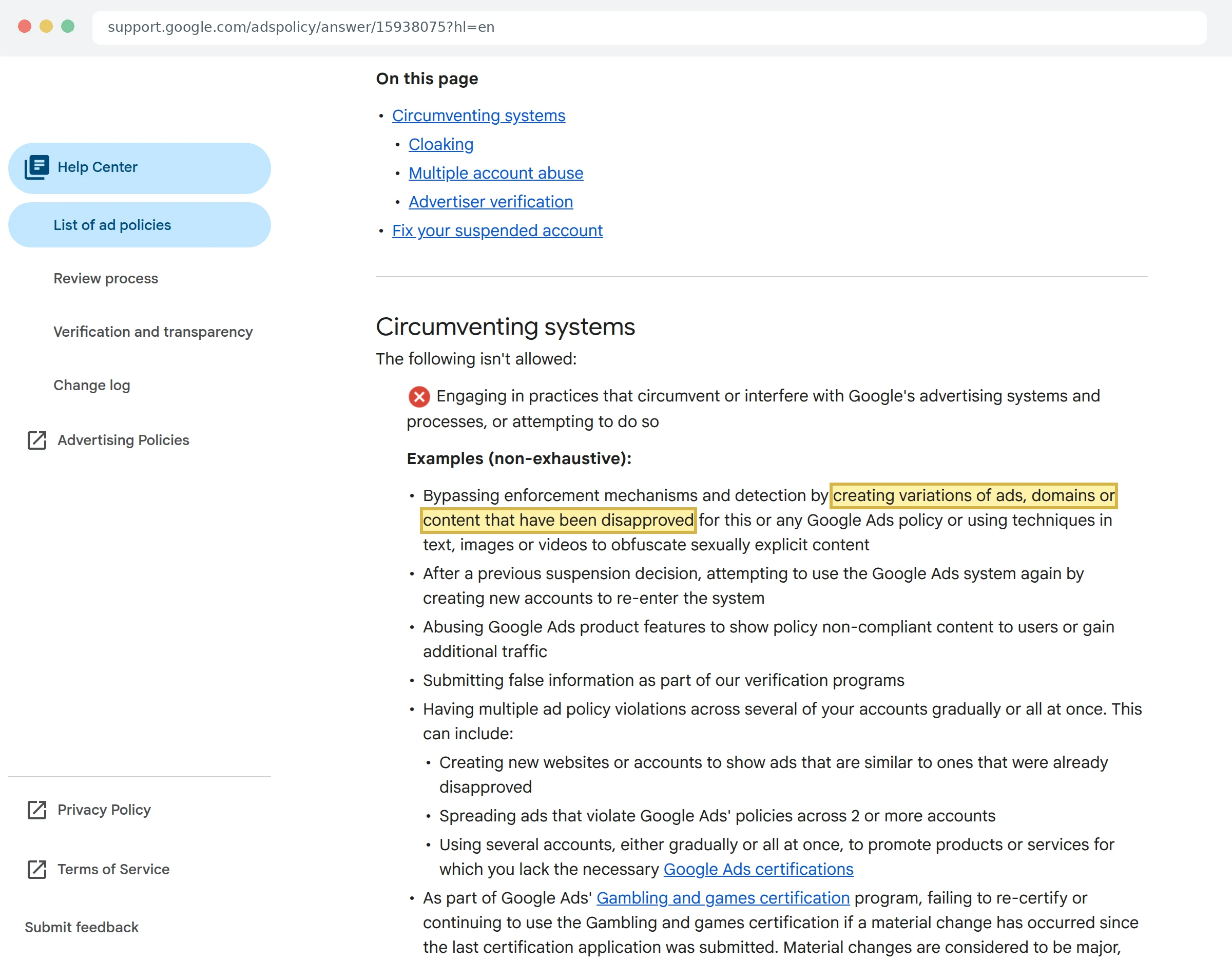This screenshot has height=960, width=1232.
Task: Click the Privacy Policy external-link icon
Action: pos(36,810)
